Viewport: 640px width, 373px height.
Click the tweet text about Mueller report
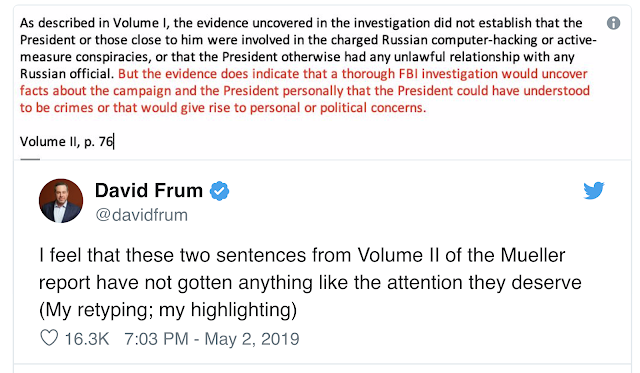(x=310, y=282)
